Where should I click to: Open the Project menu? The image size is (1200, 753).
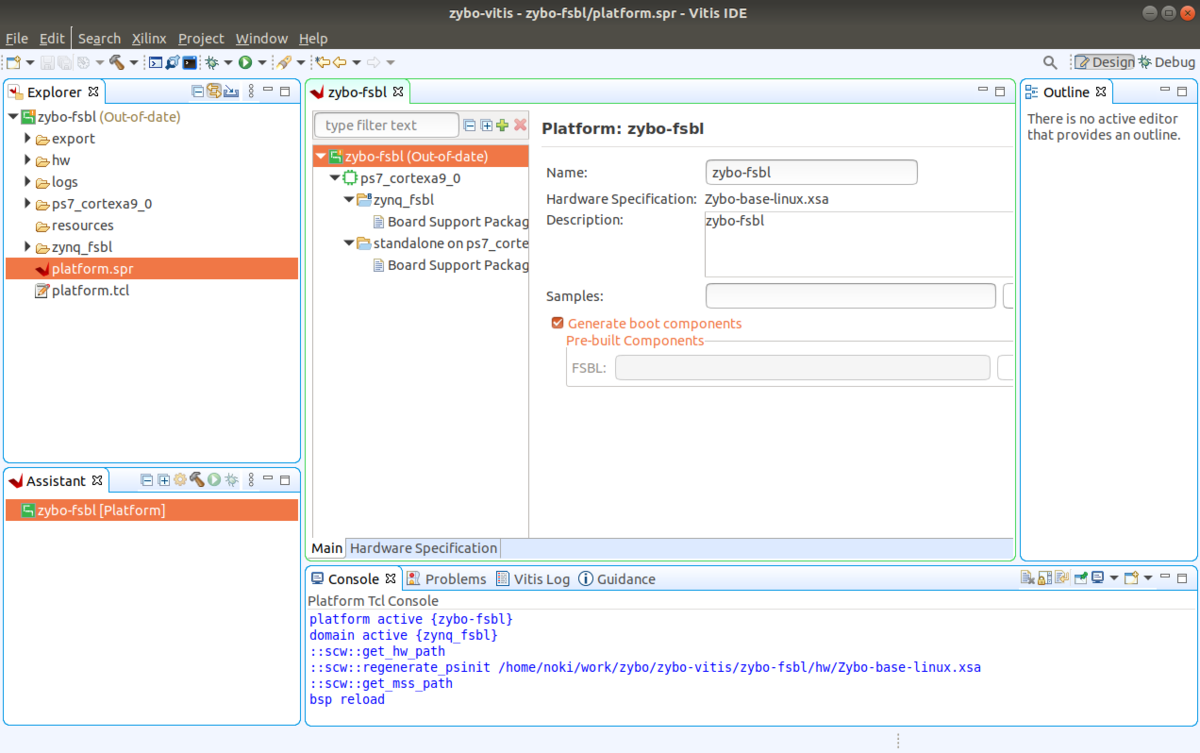[x=201, y=38]
